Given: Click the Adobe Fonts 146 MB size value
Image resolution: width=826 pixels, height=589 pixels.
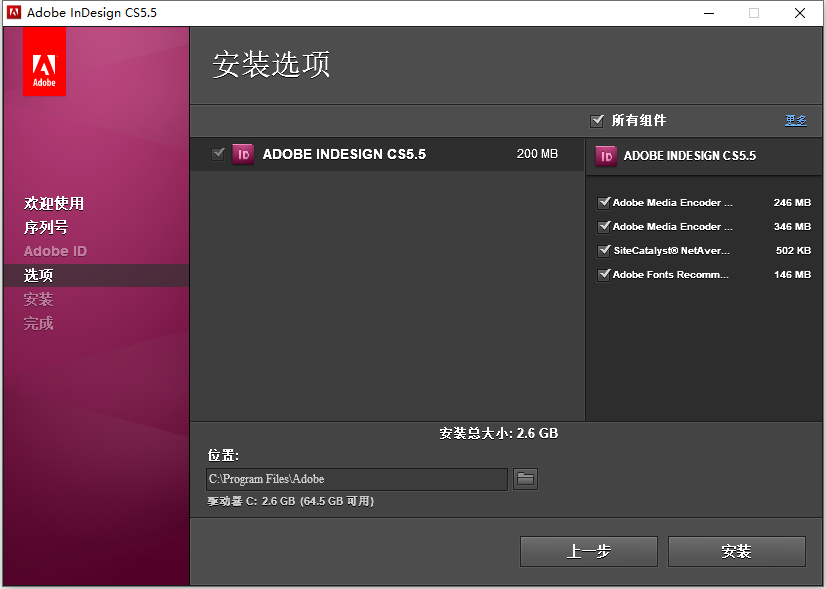Looking at the screenshot, I should [x=792, y=274].
